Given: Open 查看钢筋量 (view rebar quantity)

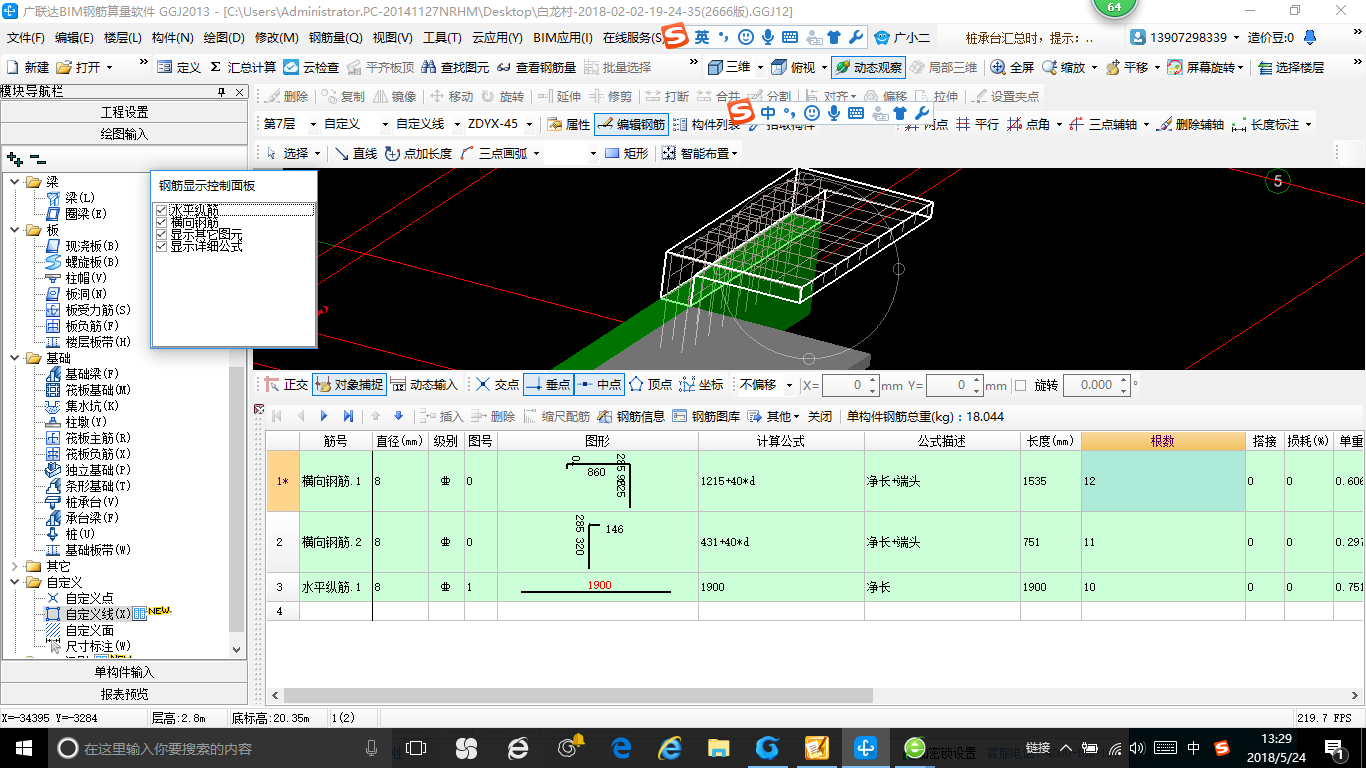Looking at the screenshot, I should pyautogui.click(x=537, y=68).
